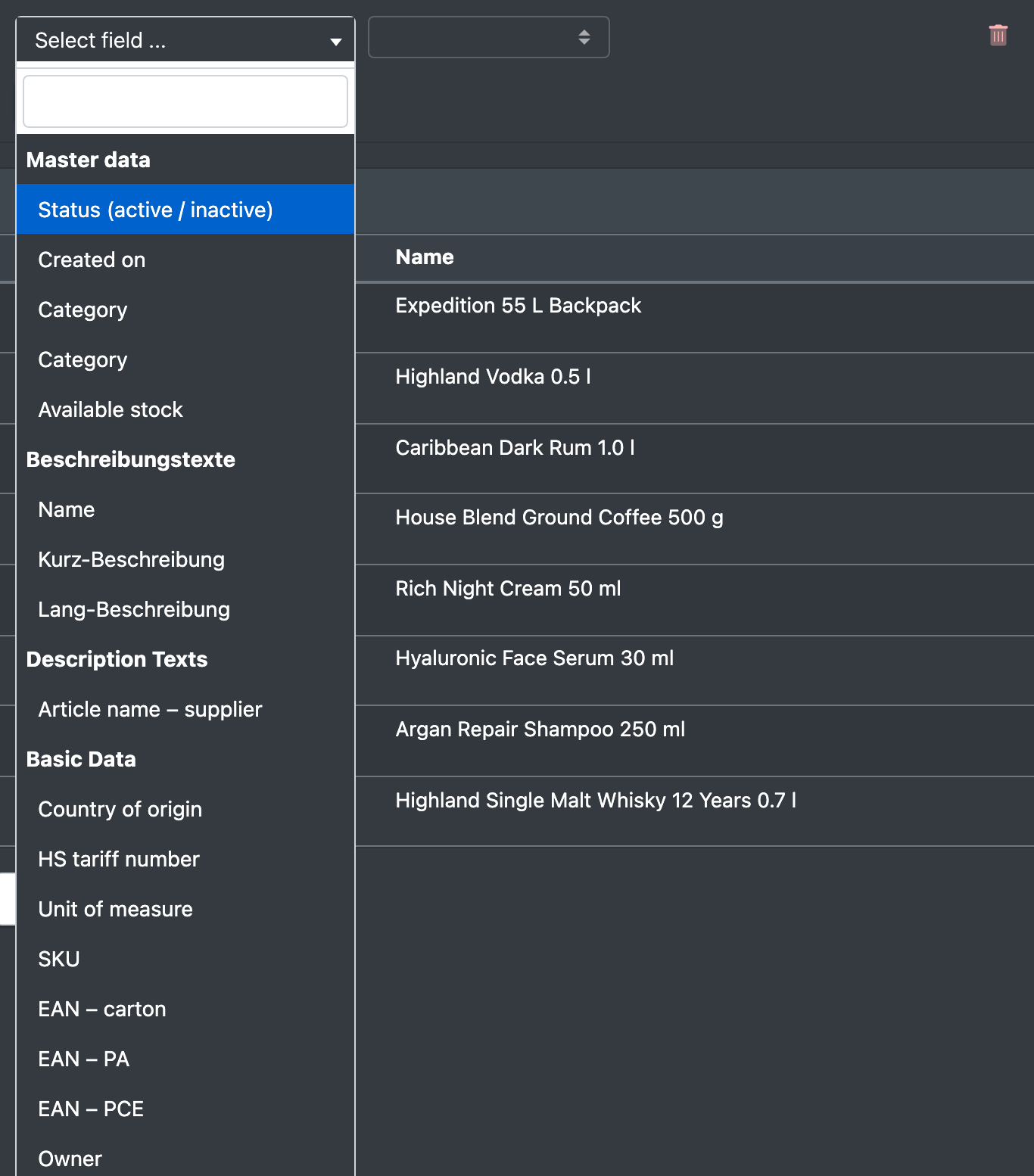Choose the 'EAN – PA' option

(185, 1059)
